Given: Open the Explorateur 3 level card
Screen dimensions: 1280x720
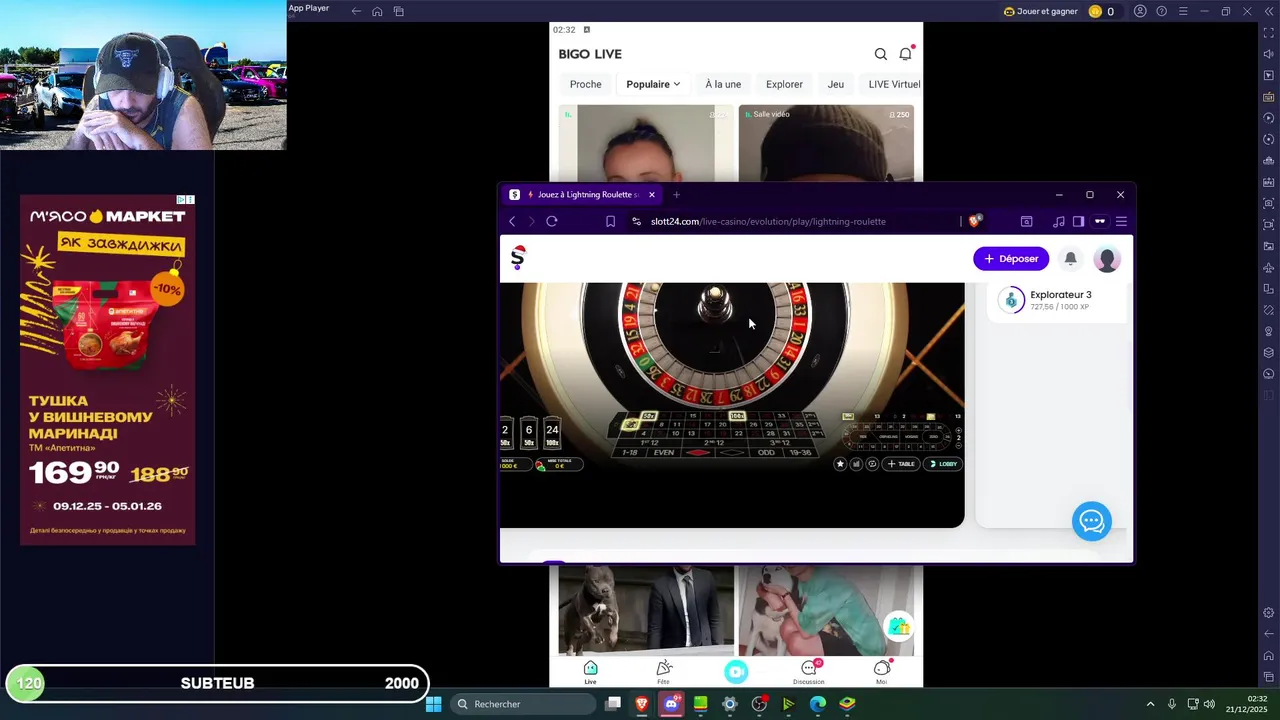Looking at the screenshot, I should (x=1057, y=300).
